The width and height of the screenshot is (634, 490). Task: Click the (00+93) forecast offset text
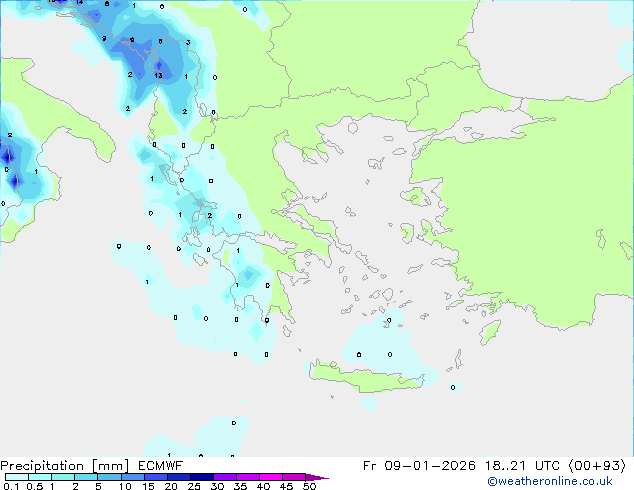[597, 466]
